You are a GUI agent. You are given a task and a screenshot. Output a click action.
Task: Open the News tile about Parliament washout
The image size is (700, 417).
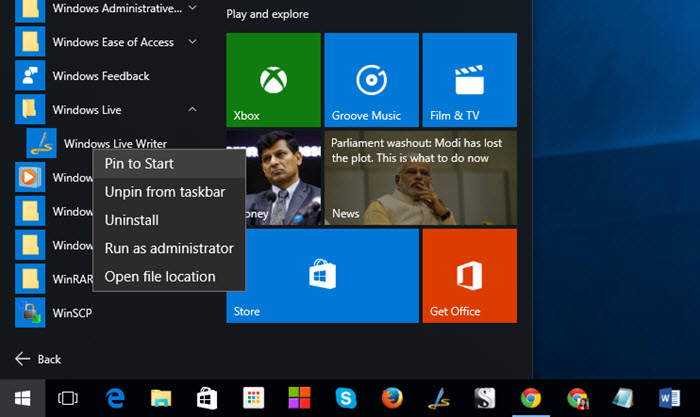421,178
